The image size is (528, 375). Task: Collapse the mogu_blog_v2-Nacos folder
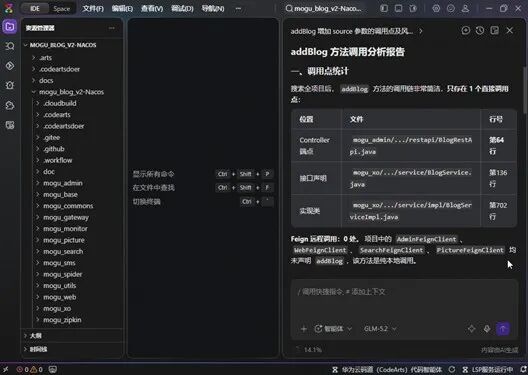coord(34,92)
